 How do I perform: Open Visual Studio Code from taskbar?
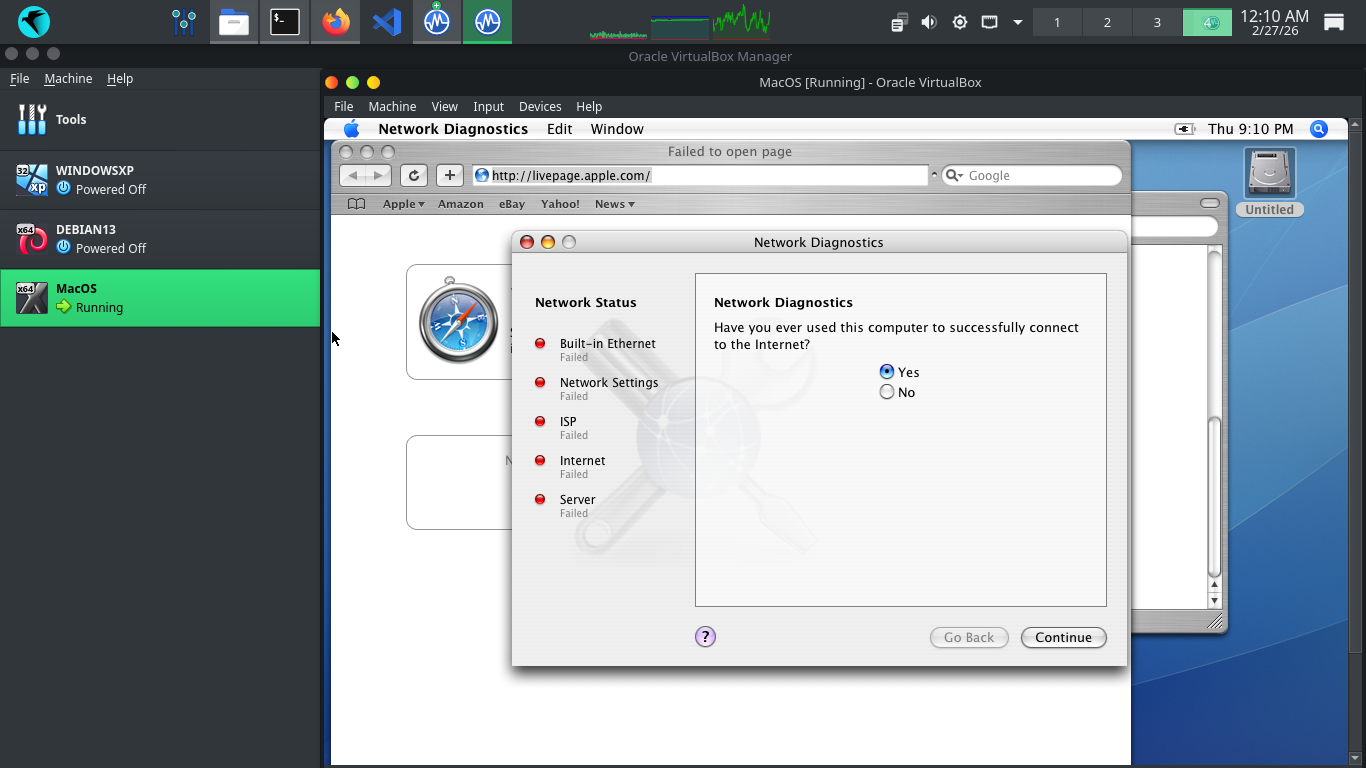pyautogui.click(x=387, y=21)
